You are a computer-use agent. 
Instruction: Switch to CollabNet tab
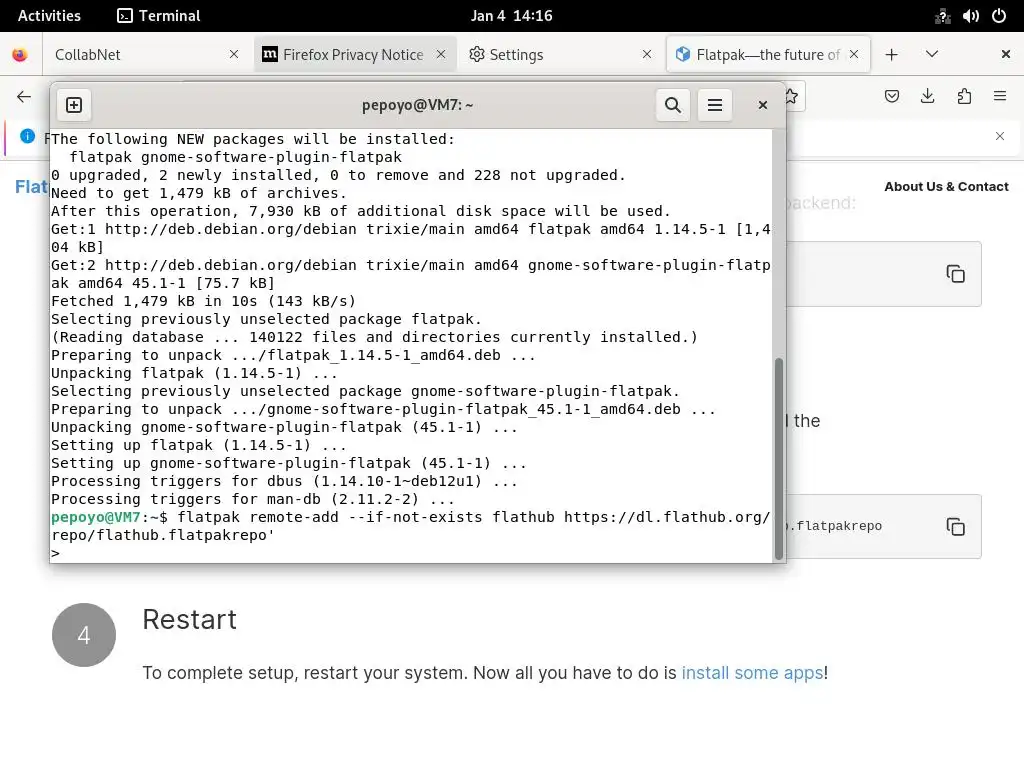click(147, 54)
